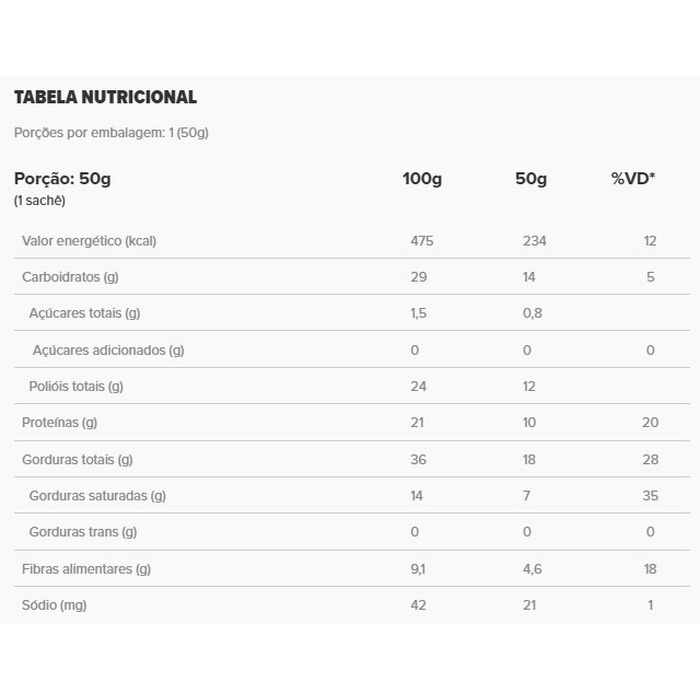Select the Açúcares totais (g) row label

(x=84, y=313)
